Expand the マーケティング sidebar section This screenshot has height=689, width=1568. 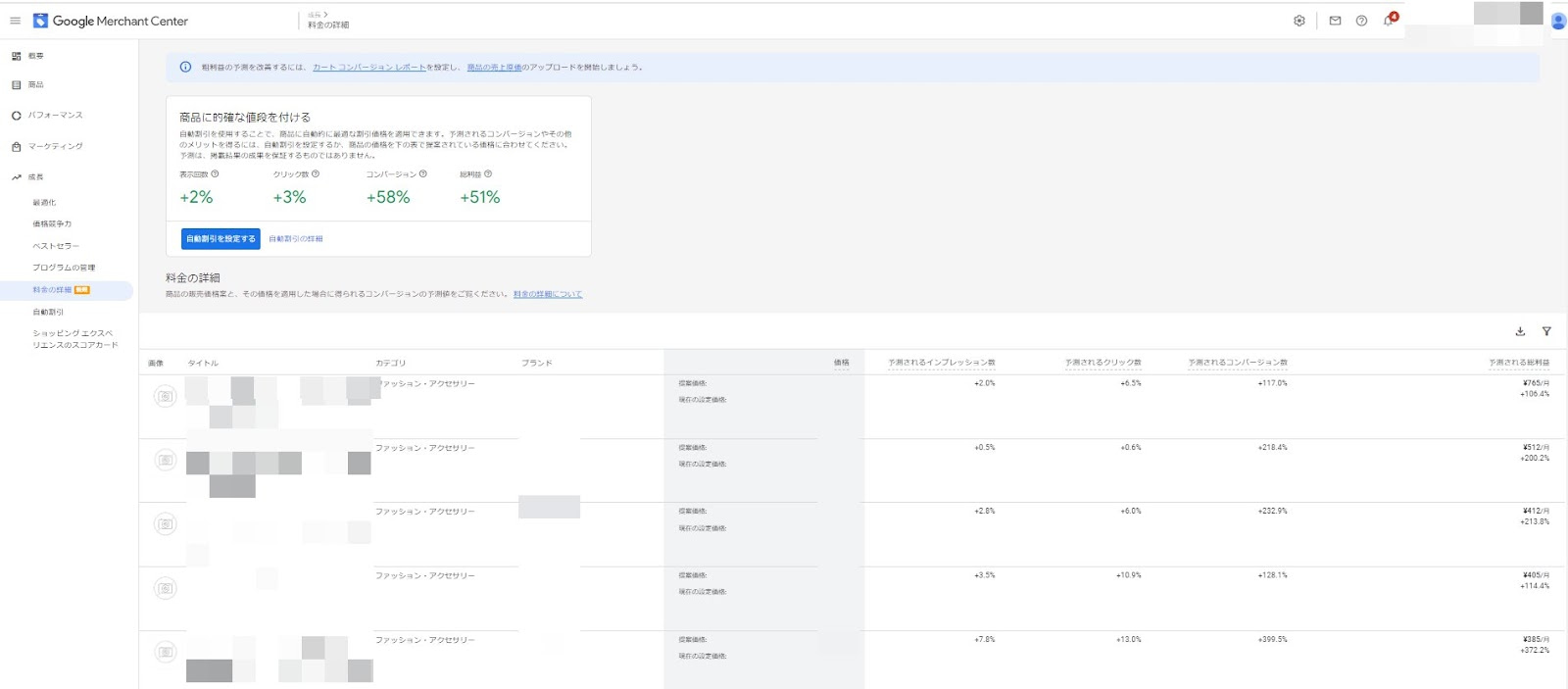(x=55, y=146)
